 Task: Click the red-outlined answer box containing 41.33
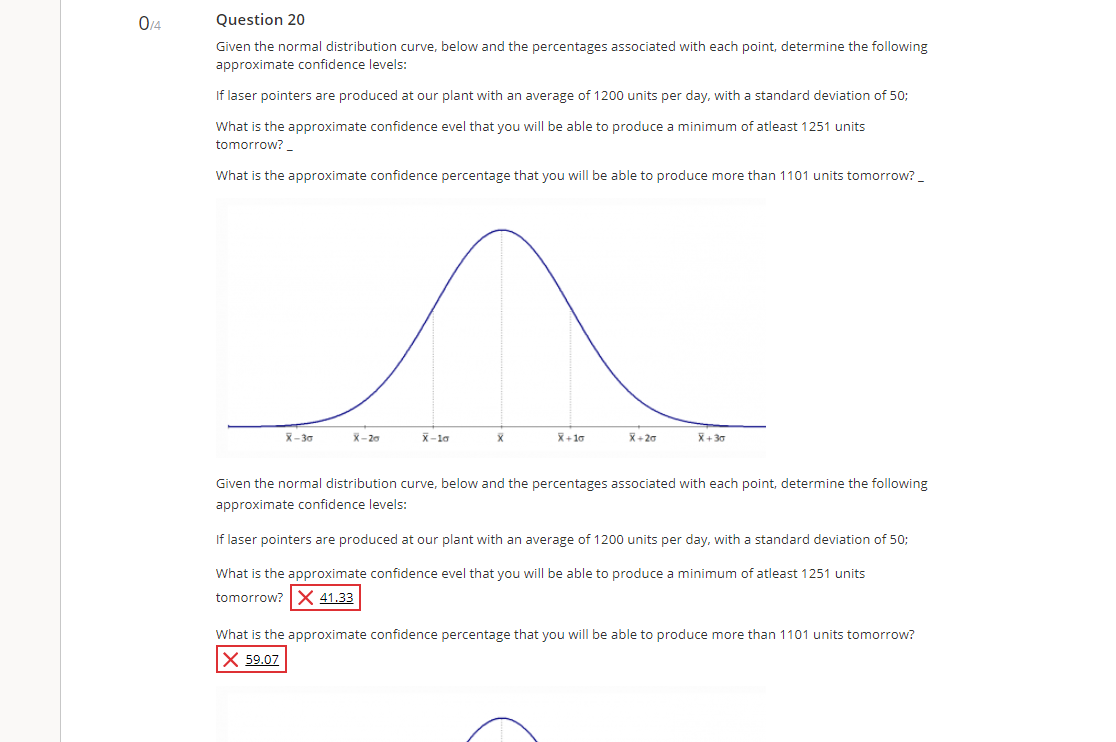[325, 596]
